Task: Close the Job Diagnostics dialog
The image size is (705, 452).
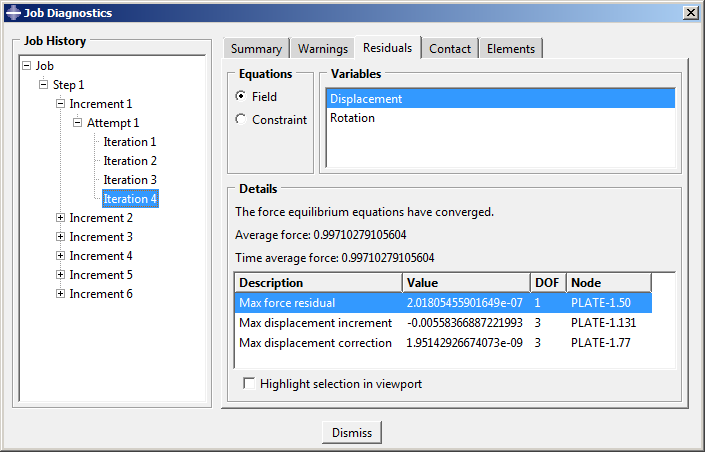Action: pos(689,12)
